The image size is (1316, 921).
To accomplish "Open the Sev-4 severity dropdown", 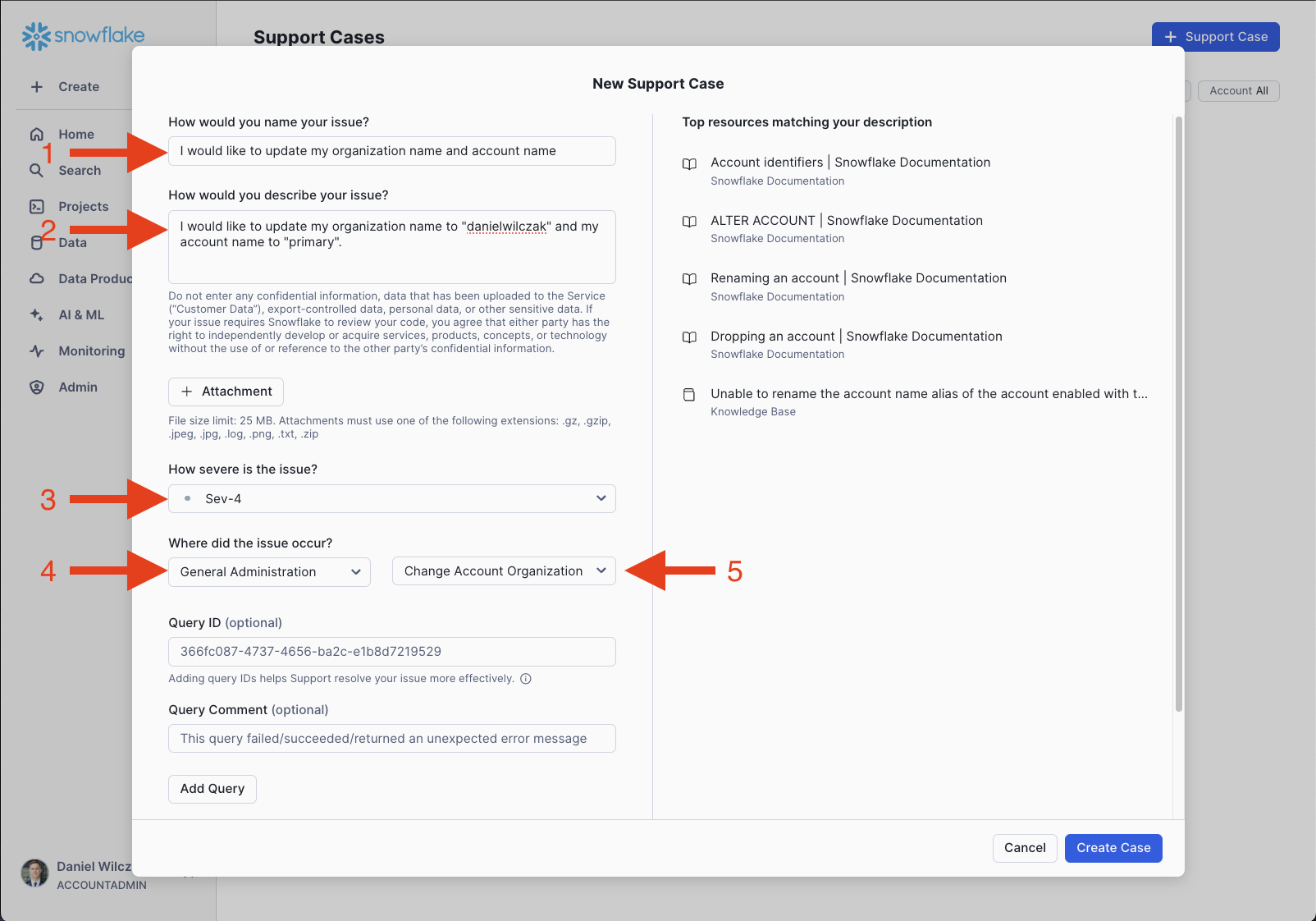I will (392, 499).
